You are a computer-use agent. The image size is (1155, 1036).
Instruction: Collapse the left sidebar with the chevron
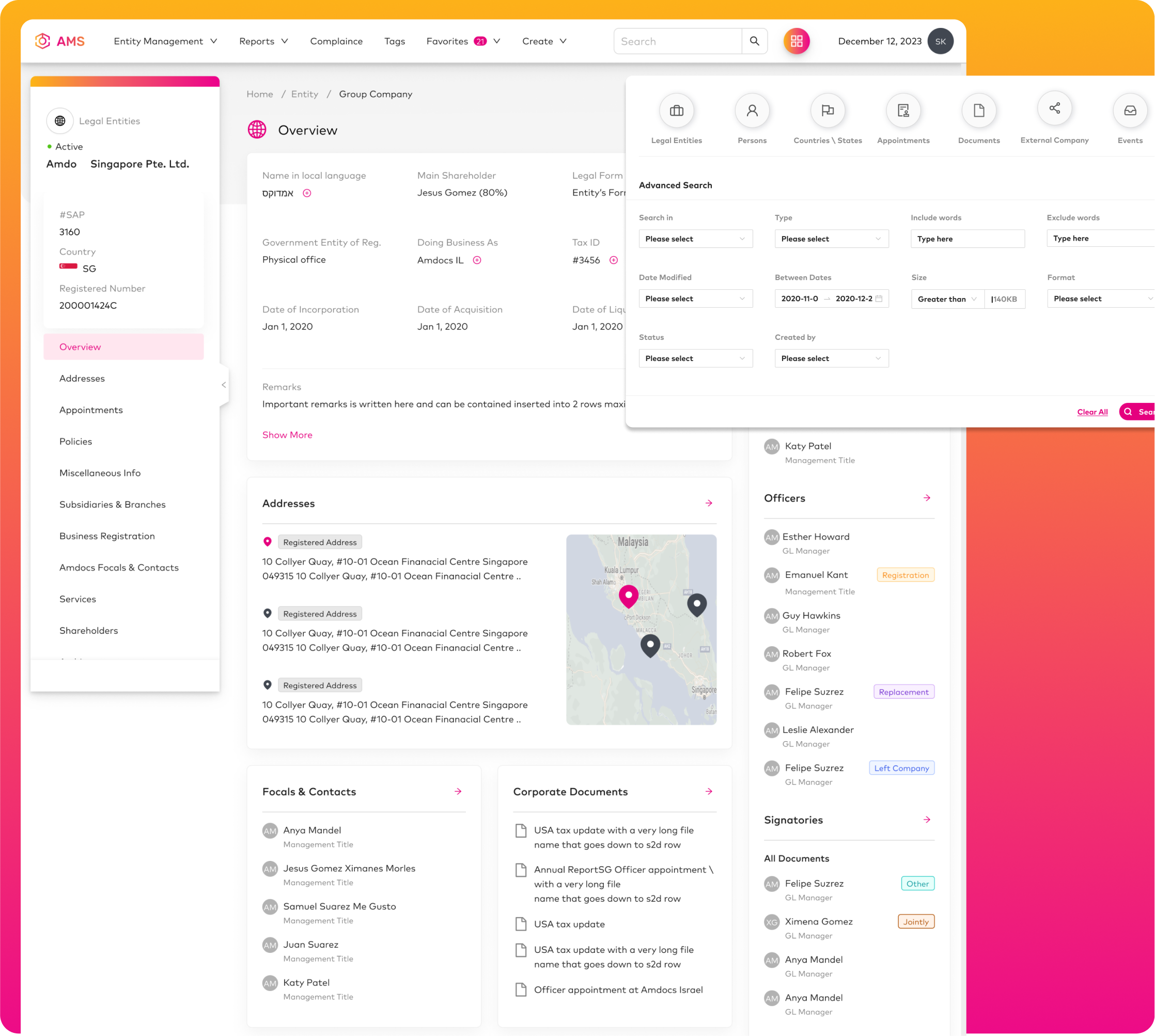point(224,385)
